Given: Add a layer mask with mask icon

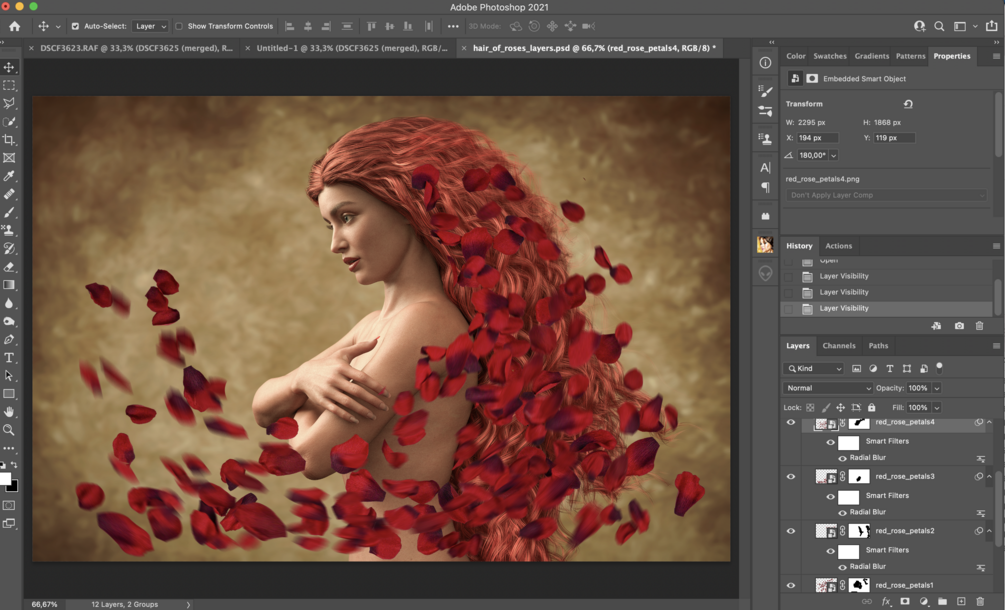Looking at the screenshot, I should pyautogui.click(x=905, y=602).
